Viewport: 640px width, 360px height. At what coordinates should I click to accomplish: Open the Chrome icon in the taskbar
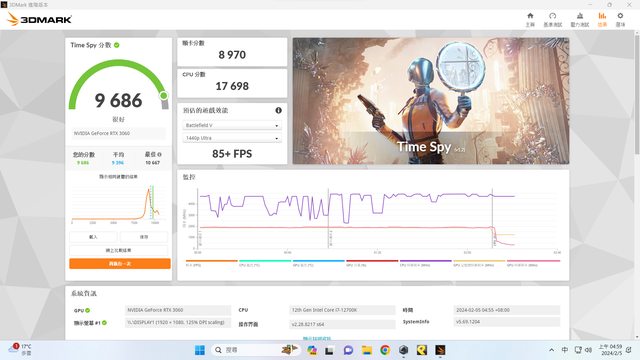(x=384, y=350)
